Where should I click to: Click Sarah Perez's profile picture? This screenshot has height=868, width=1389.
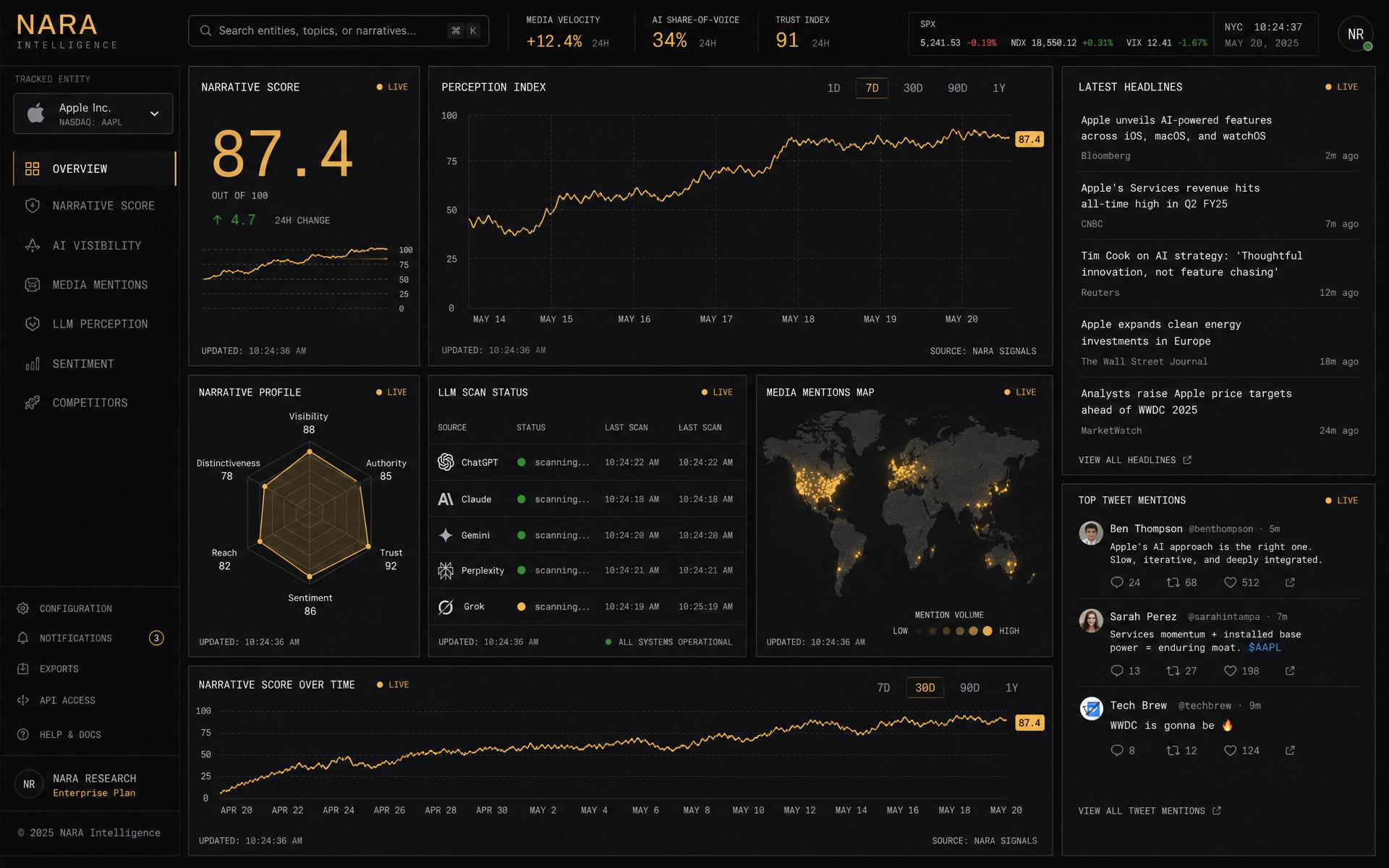1091,621
